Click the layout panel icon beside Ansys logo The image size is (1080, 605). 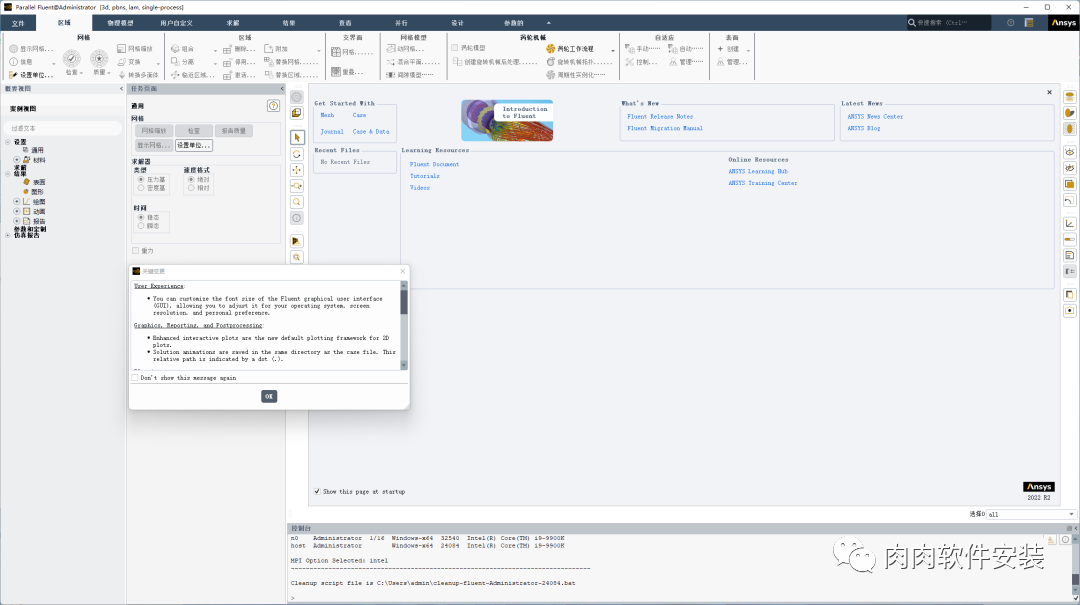(x=1029, y=23)
